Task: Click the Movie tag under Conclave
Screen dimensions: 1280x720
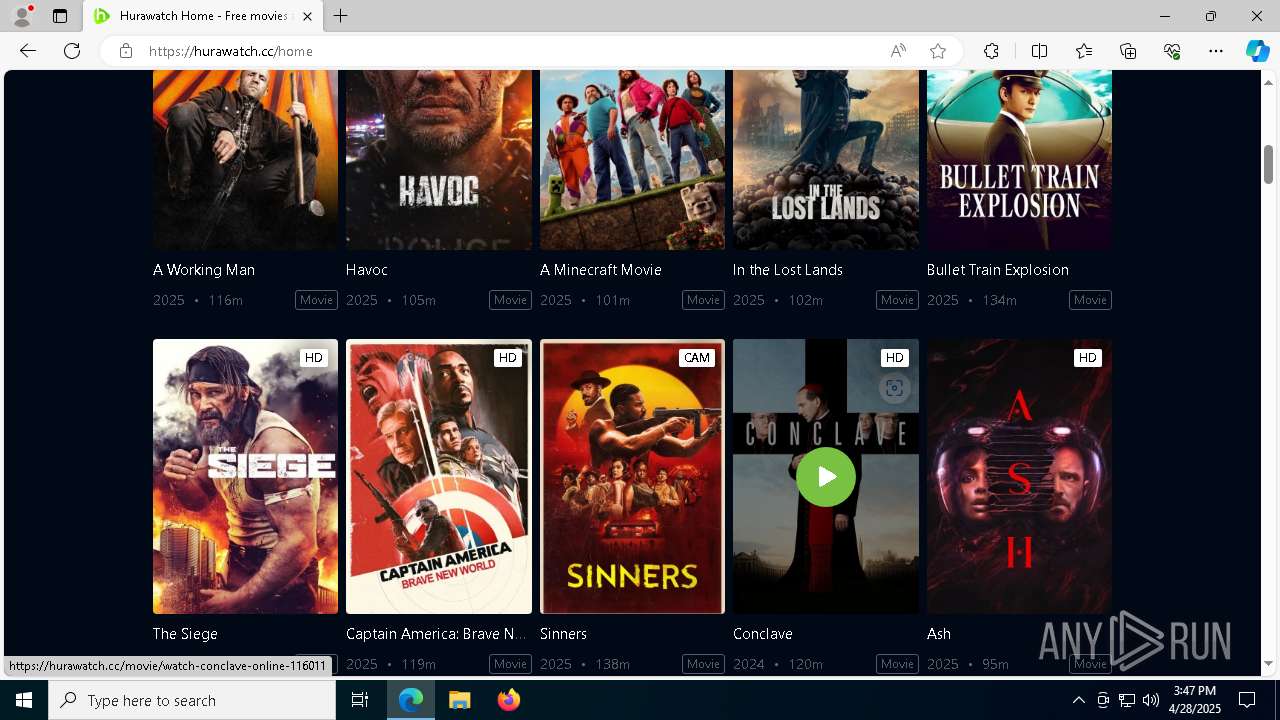Action: (x=897, y=664)
